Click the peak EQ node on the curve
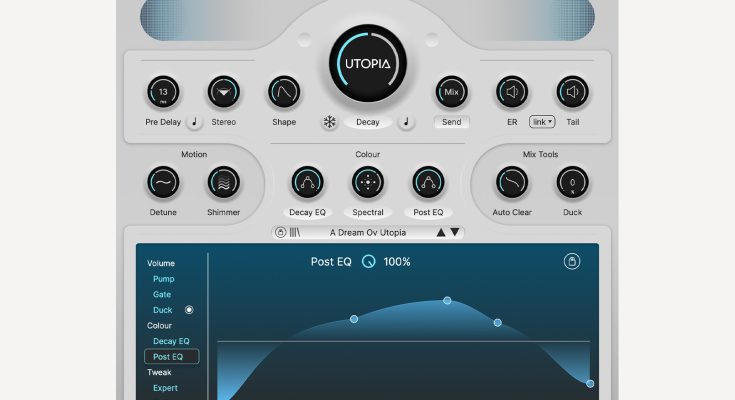The width and height of the screenshot is (735, 400). click(x=447, y=300)
